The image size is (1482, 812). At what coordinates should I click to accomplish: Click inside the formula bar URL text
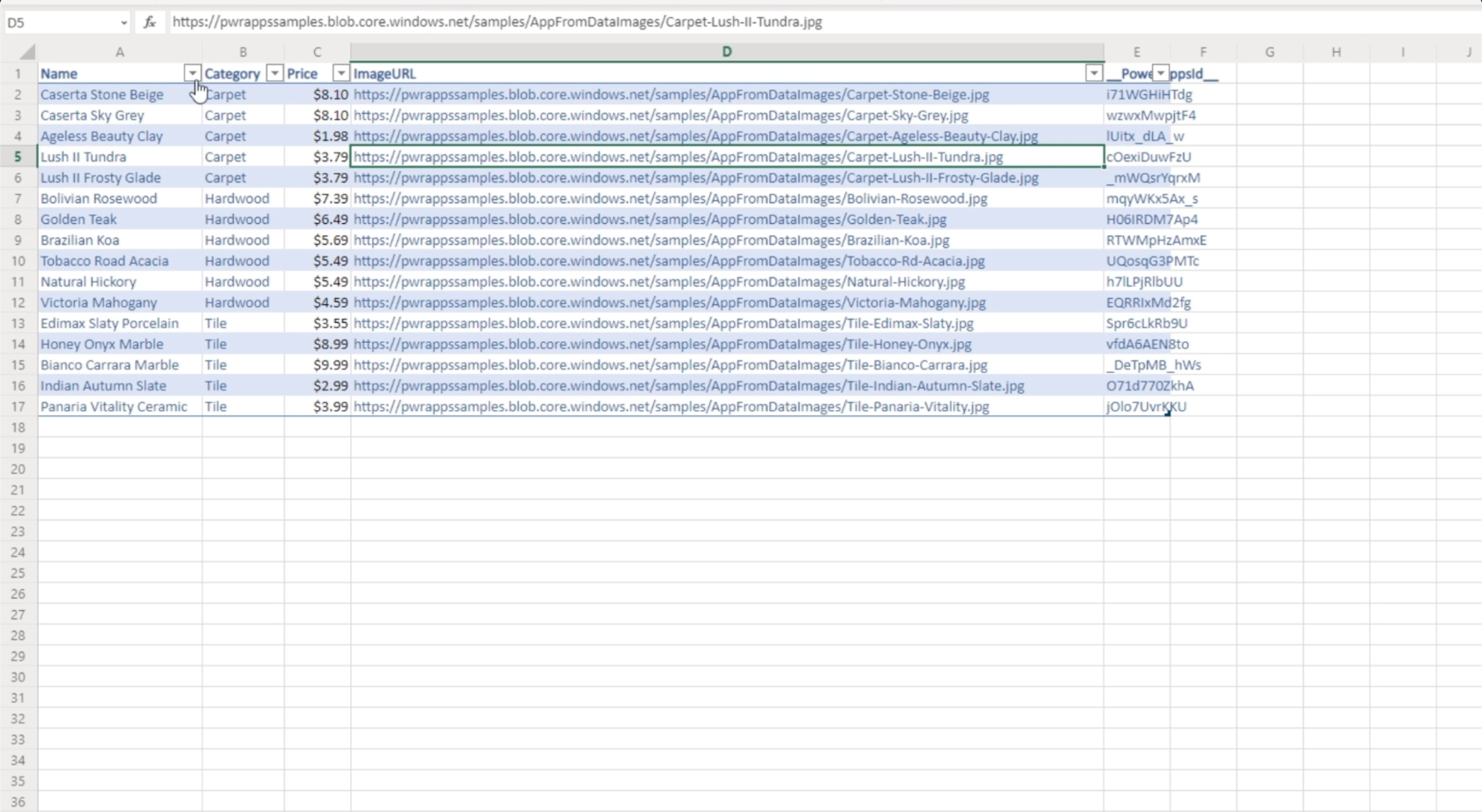497,22
